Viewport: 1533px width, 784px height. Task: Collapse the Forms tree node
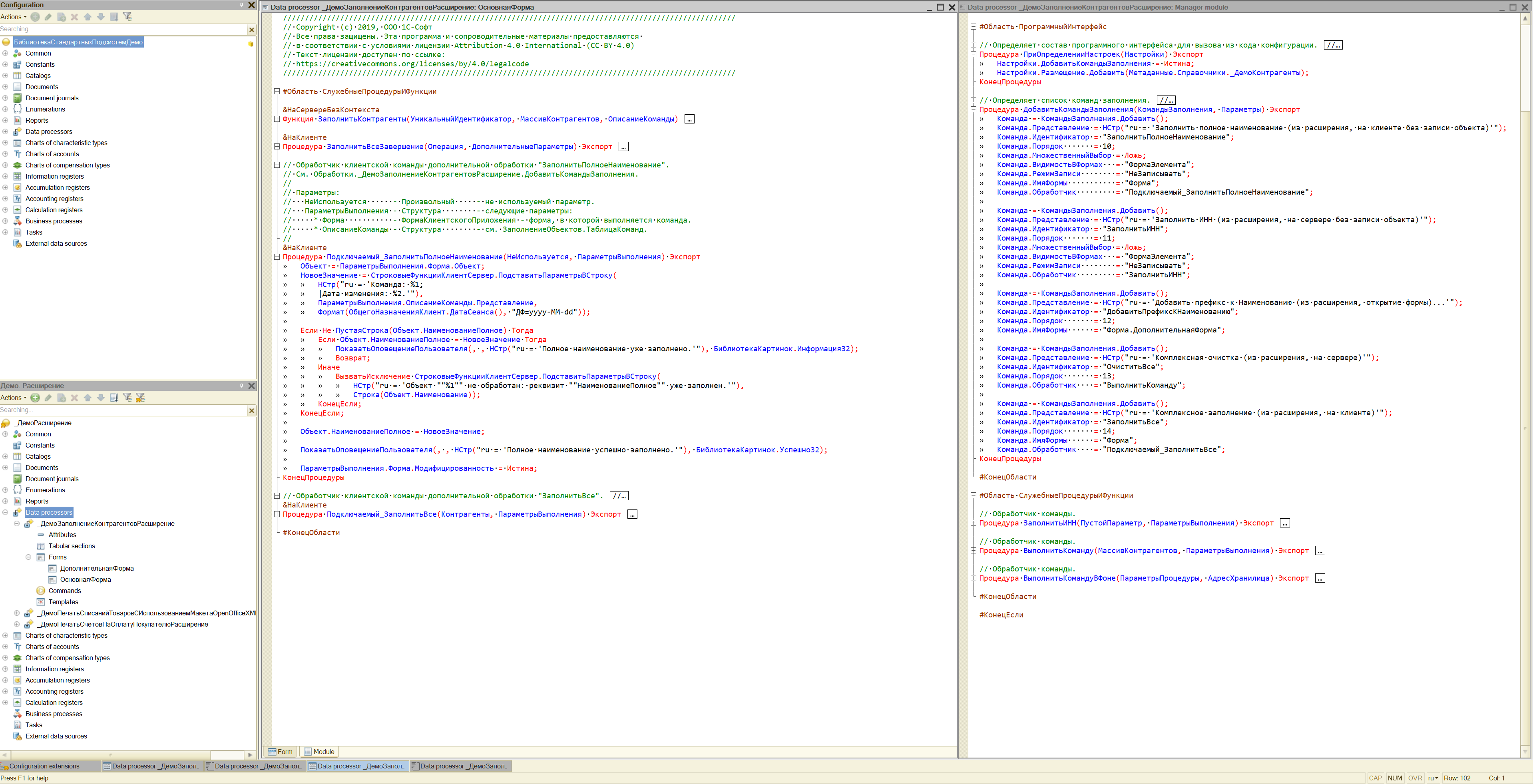[x=28, y=557]
